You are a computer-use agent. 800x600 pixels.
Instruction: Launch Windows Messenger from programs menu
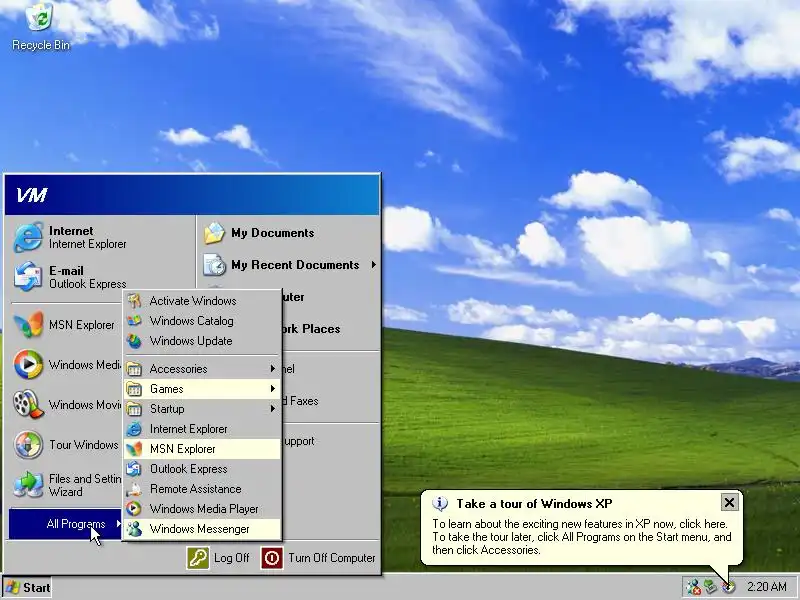tap(202, 529)
